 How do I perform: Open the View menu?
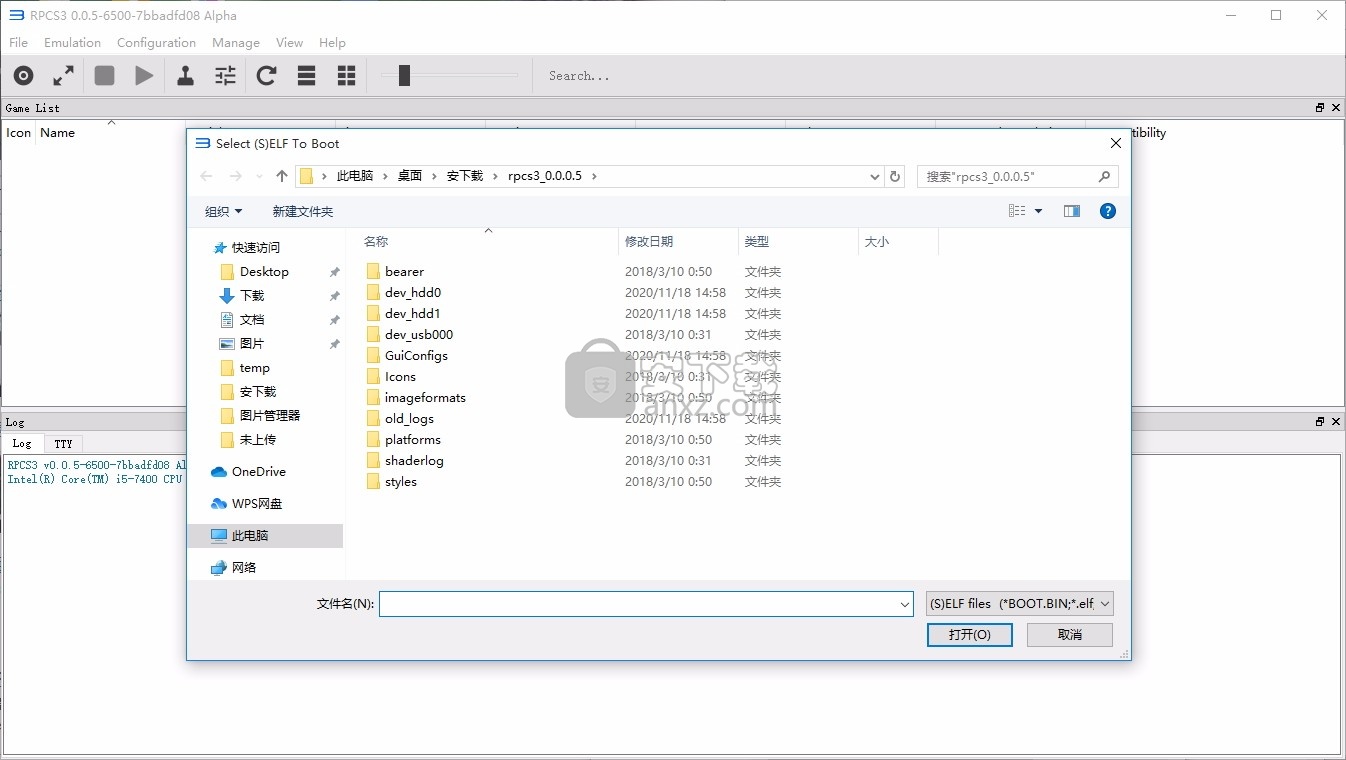tap(289, 42)
